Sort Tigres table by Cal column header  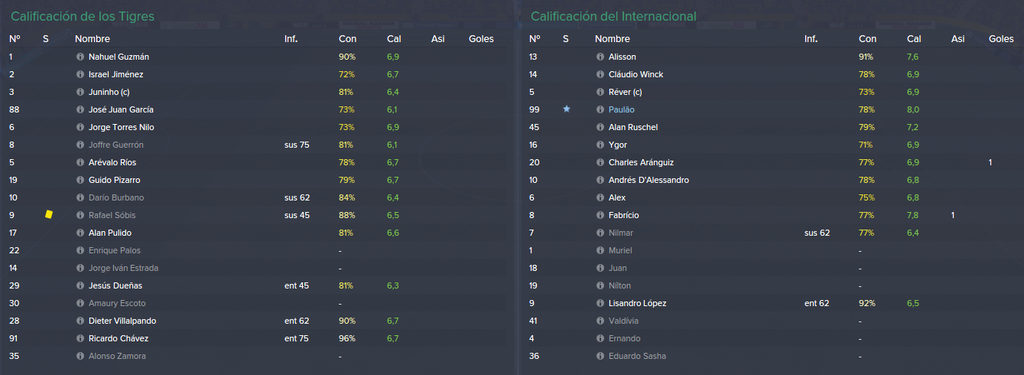[394, 39]
